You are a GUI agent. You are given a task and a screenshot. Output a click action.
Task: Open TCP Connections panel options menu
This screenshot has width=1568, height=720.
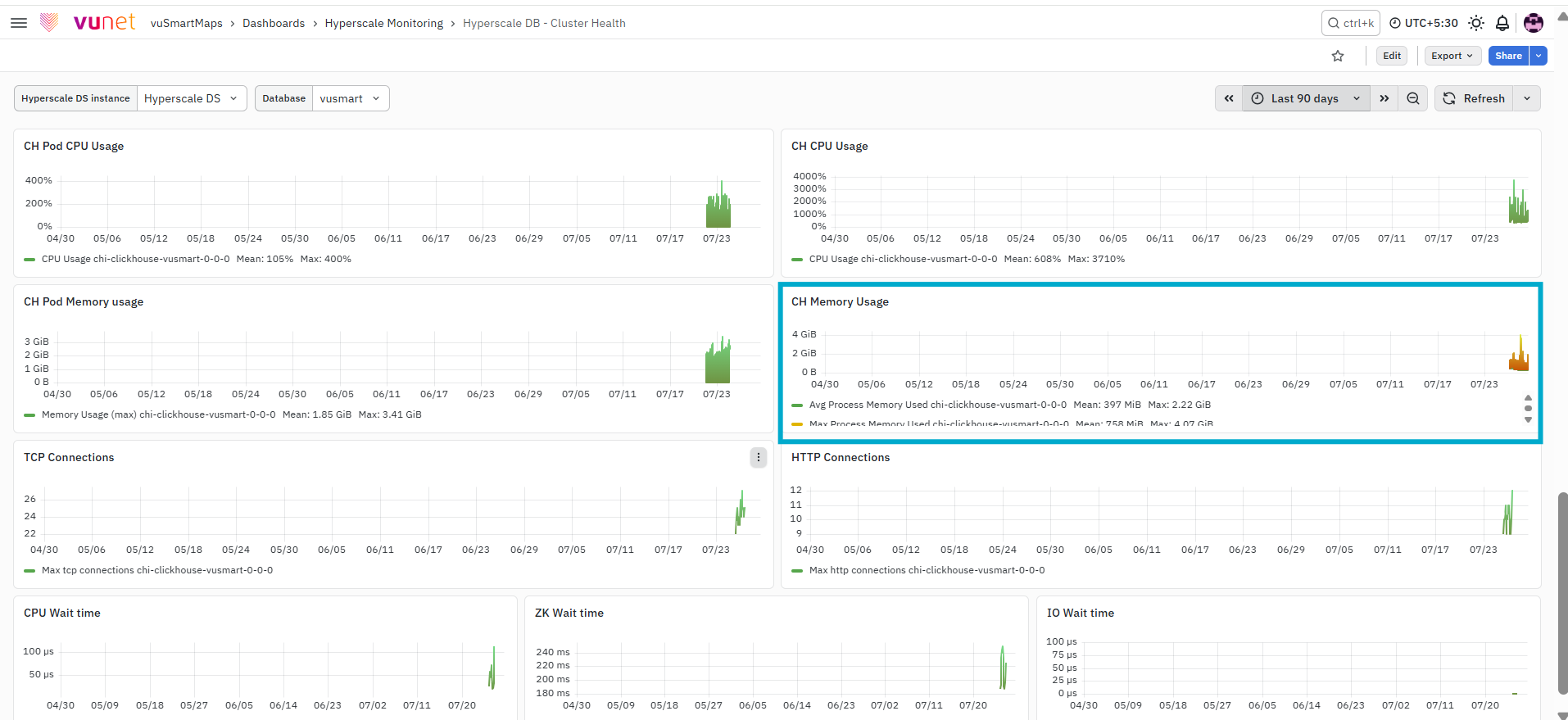click(759, 457)
